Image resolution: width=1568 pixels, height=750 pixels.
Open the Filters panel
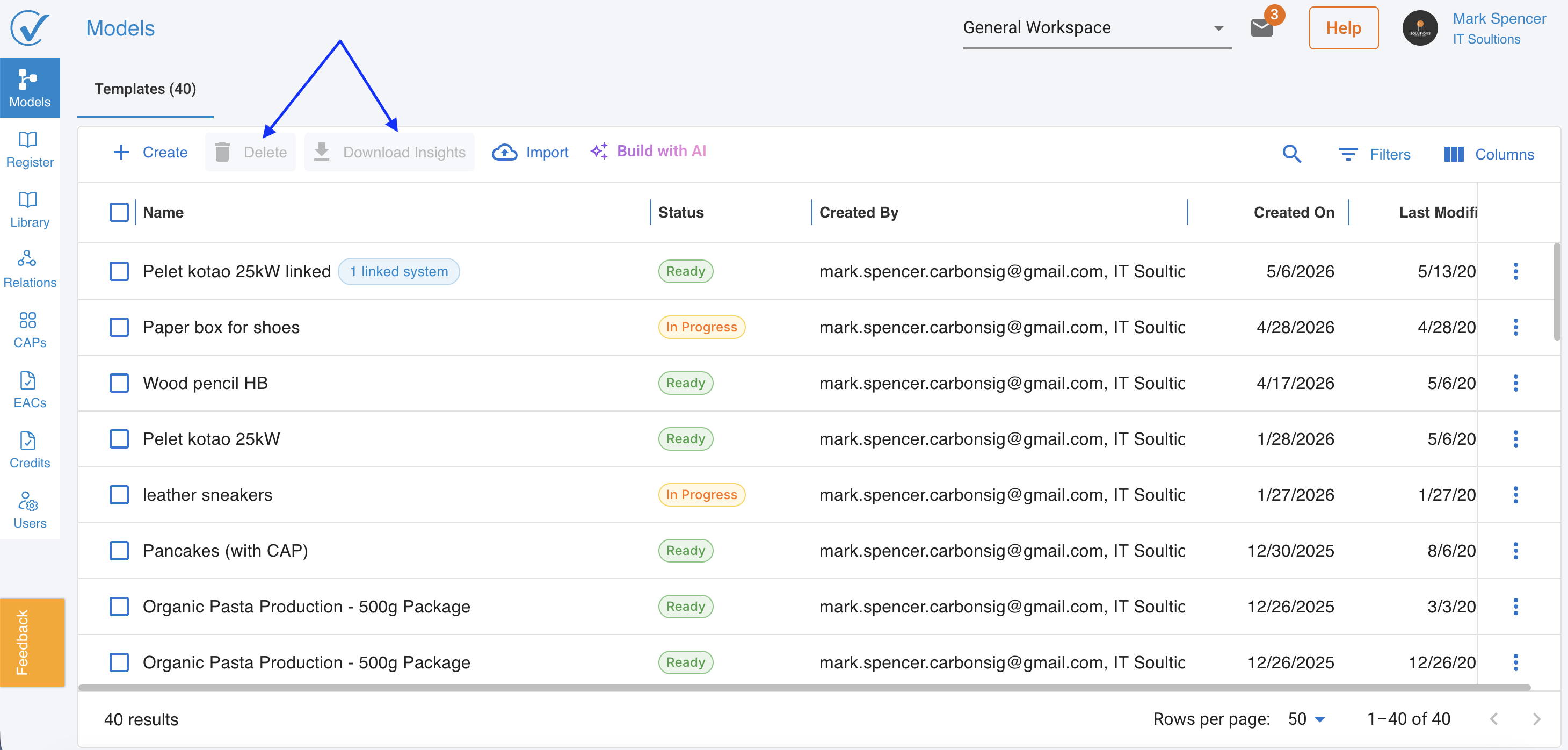(1375, 154)
